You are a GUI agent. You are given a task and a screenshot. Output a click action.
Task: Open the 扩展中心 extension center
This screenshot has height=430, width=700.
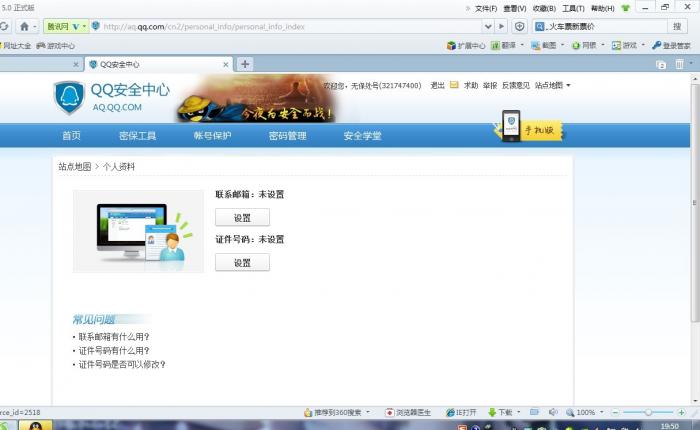(x=466, y=46)
